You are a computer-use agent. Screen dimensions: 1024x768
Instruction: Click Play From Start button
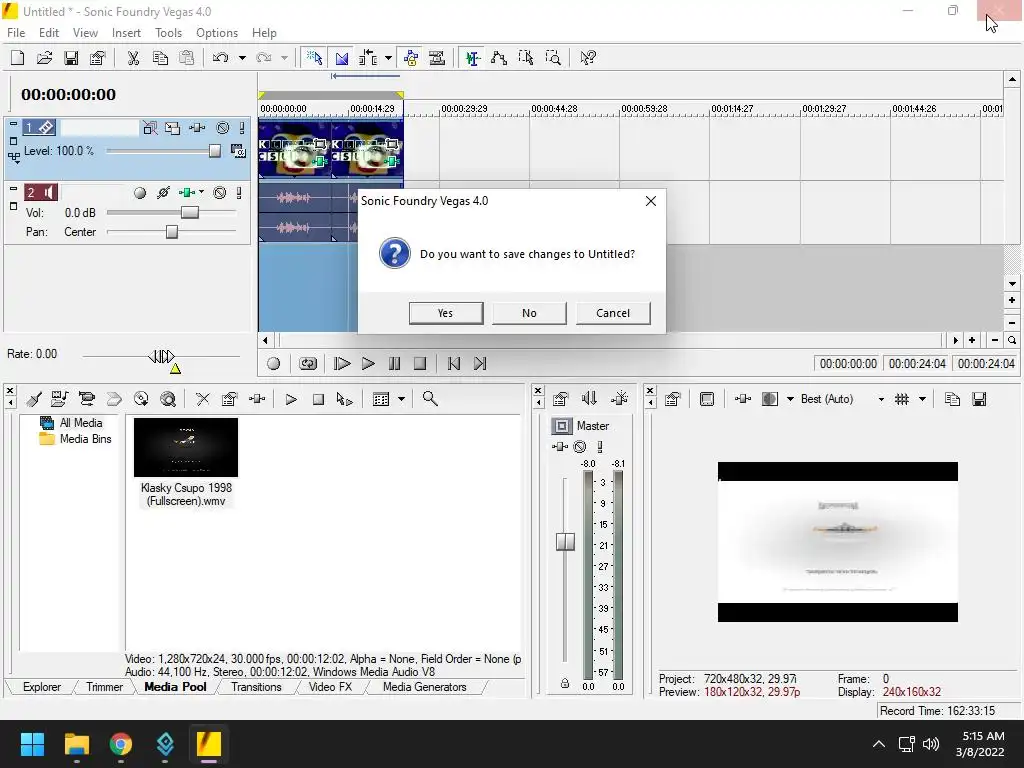[342, 364]
